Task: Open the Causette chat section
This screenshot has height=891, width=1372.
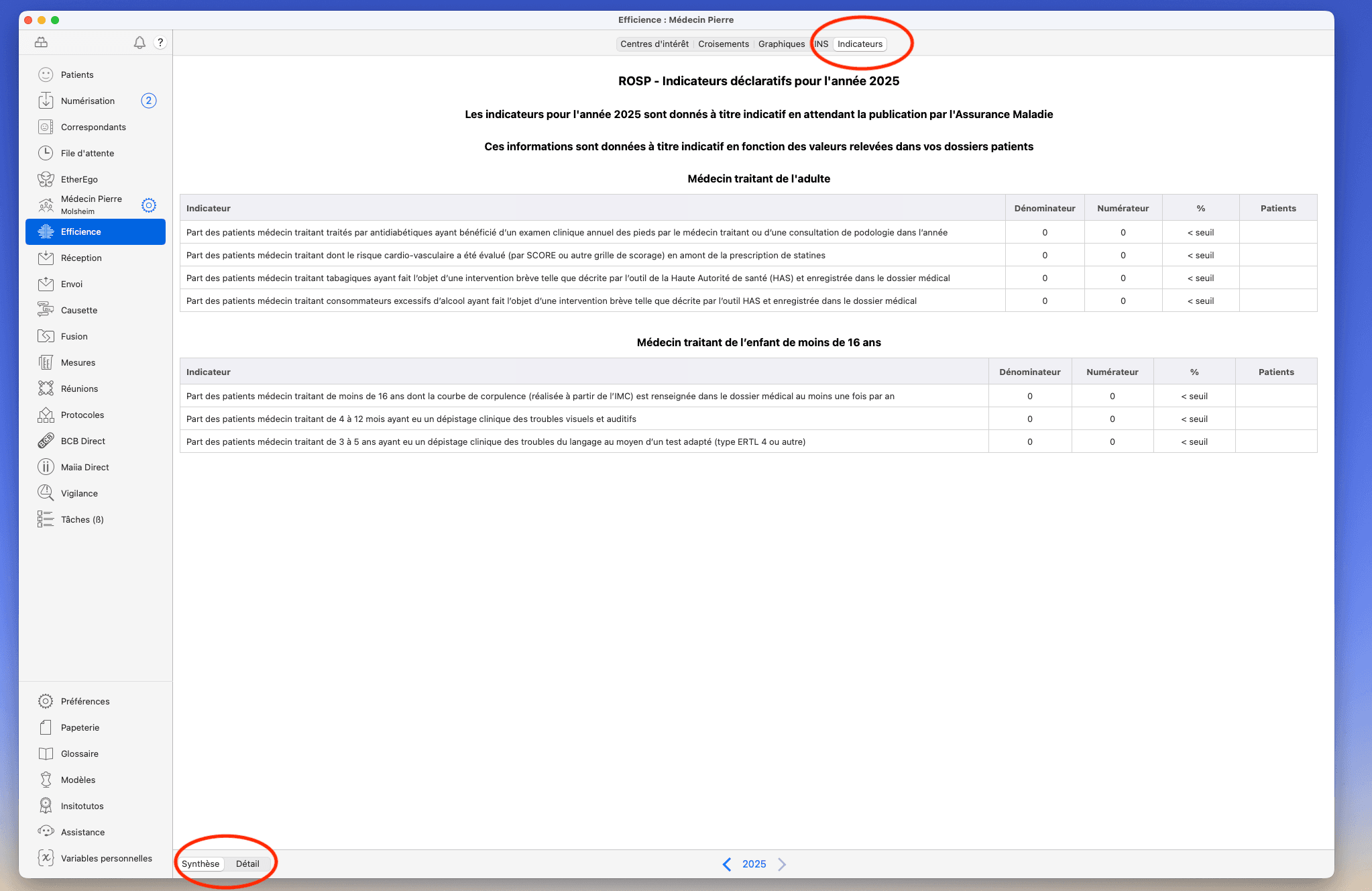Action: pyautogui.click(x=79, y=310)
